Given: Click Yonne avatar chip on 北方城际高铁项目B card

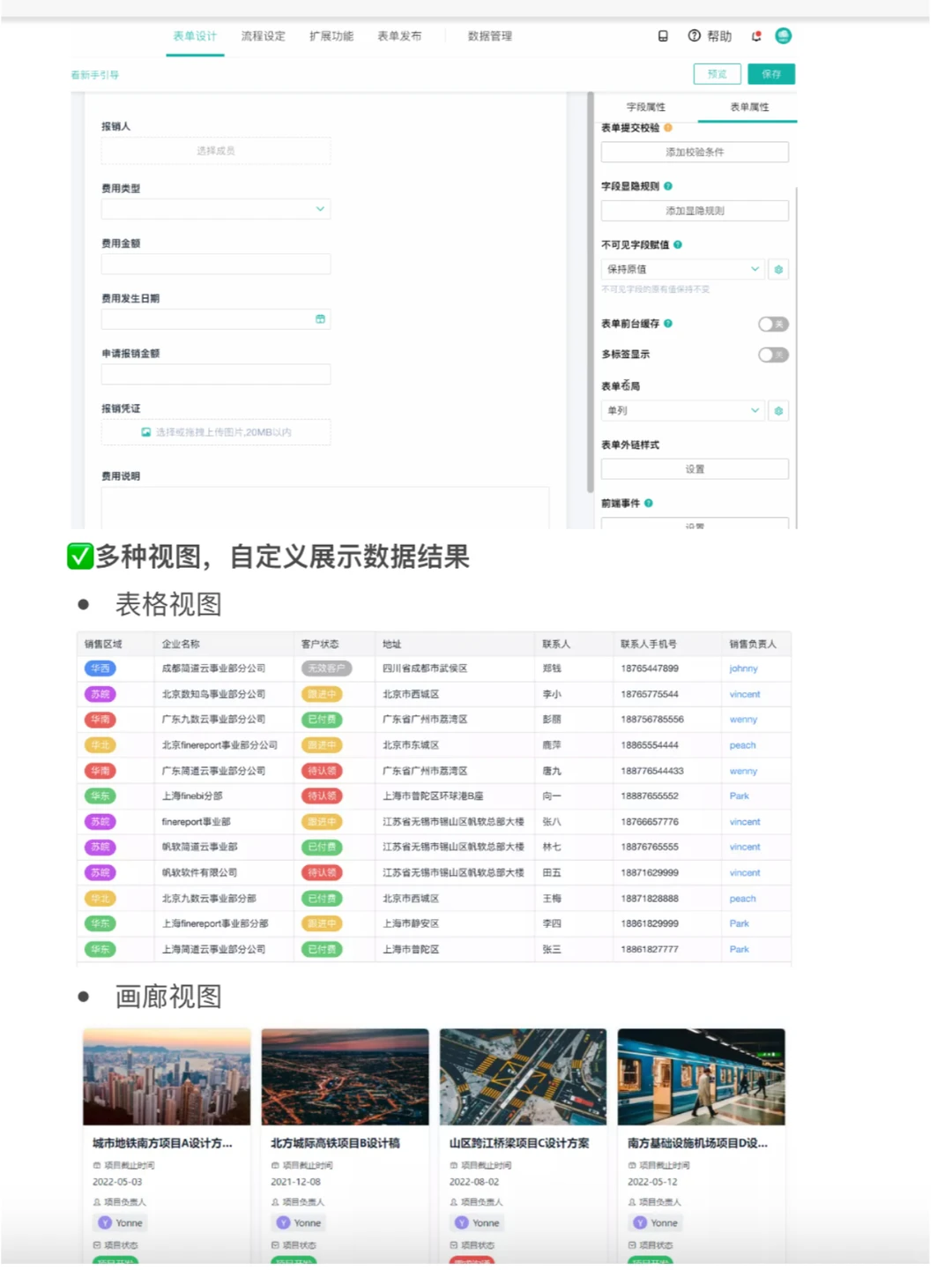Looking at the screenshot, I should coord(299,1223).
